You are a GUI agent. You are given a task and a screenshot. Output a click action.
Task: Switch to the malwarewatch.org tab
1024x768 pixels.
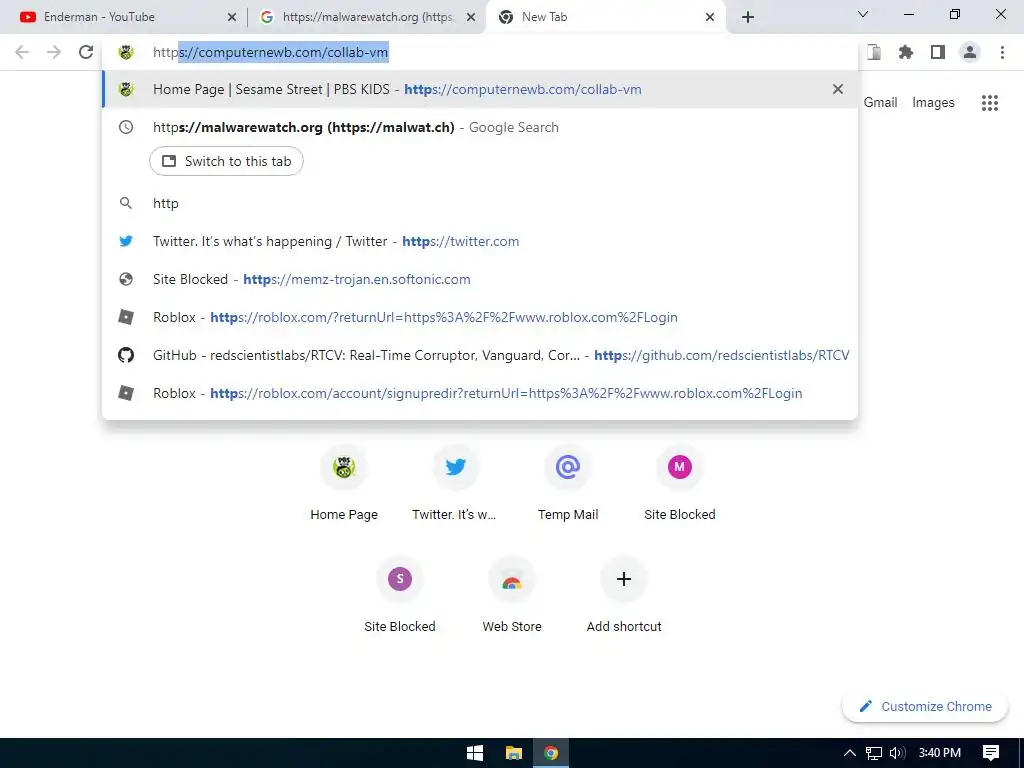click(x=366, y=17)
